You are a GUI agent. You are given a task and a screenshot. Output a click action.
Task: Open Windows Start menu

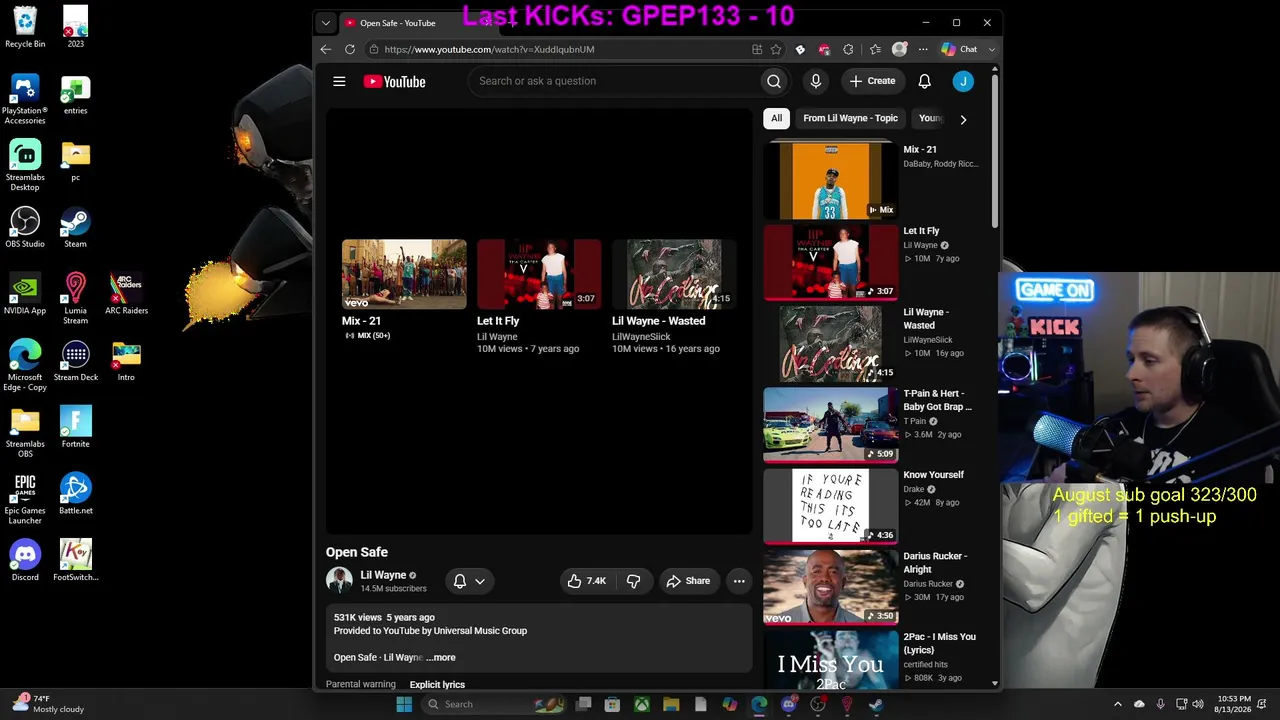click(404, 704)
